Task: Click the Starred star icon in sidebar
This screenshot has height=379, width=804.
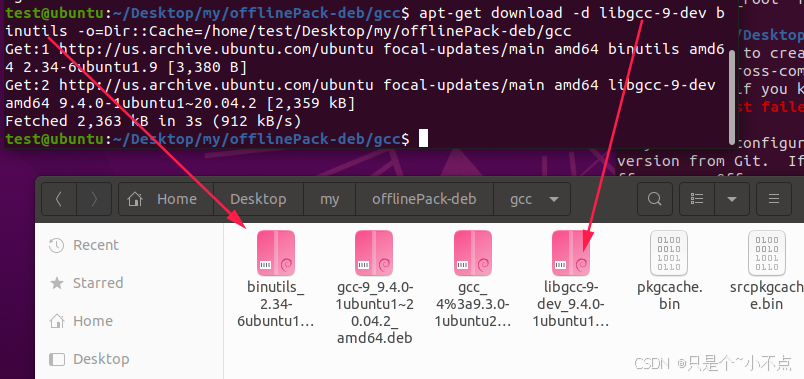Action: click(56, 283)
